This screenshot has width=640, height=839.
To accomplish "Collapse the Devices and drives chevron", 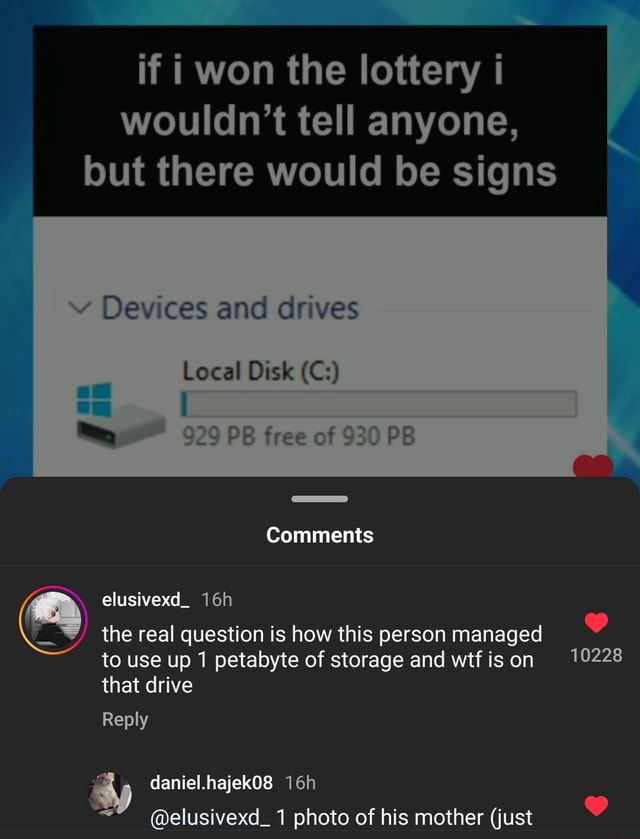I will pyautogui.click(x=79, y=308).
